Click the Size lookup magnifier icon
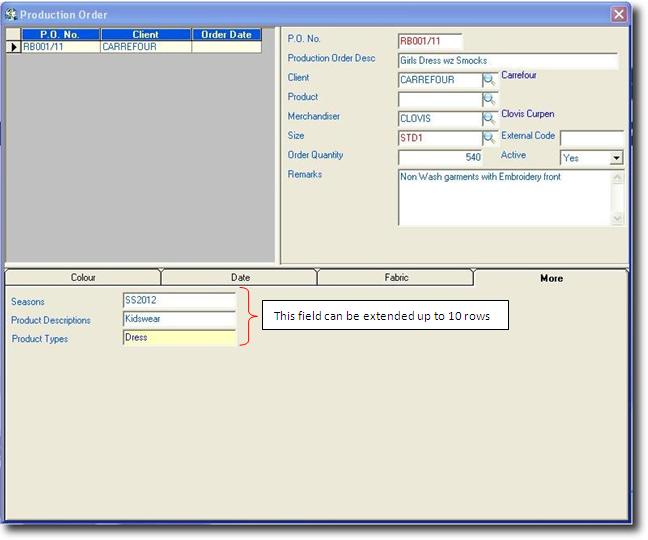Screen dimensions: 648x540 pos(490,138)
